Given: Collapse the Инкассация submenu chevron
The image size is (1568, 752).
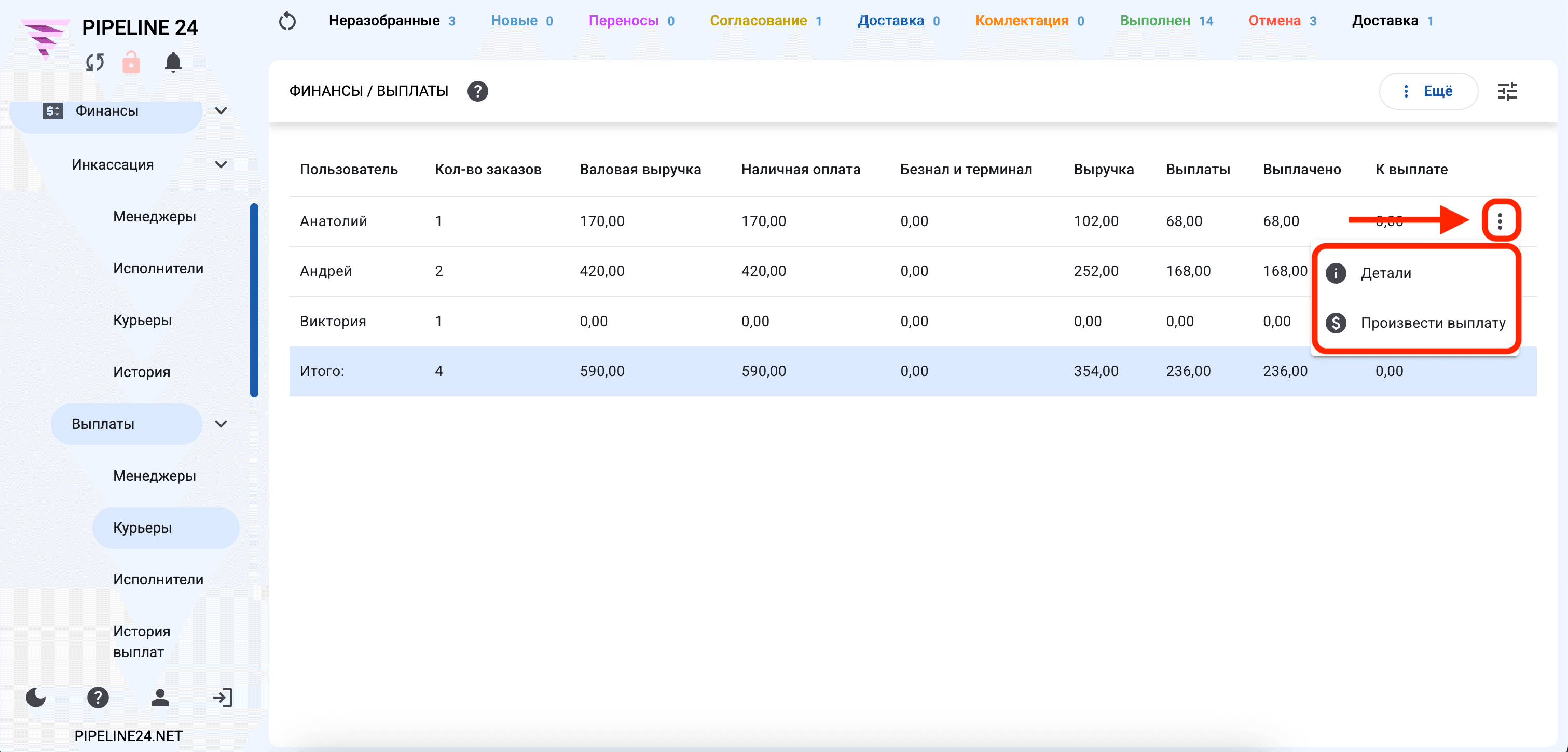Looking at the screenshot, I should [x=221, y=164].
